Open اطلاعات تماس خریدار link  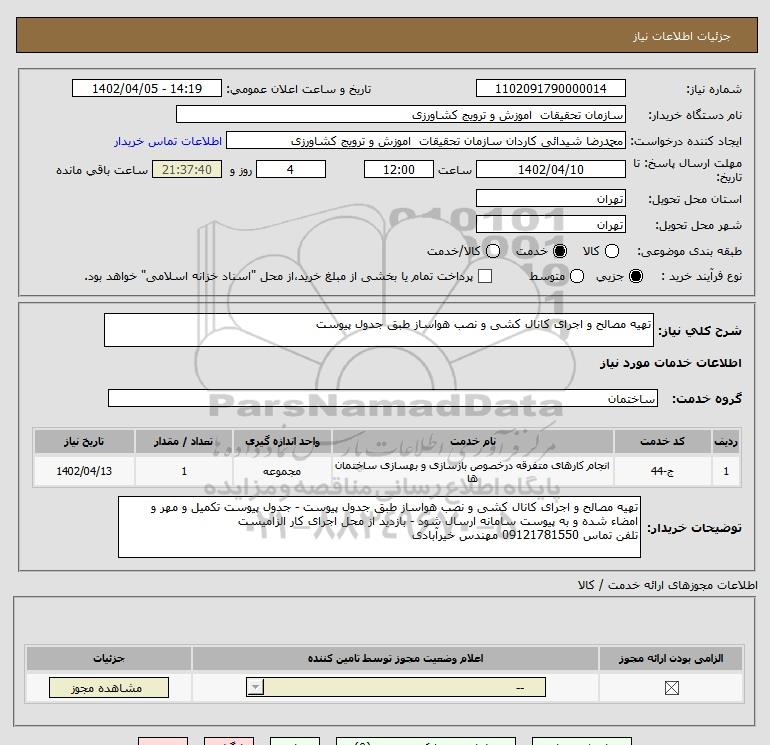168,141
